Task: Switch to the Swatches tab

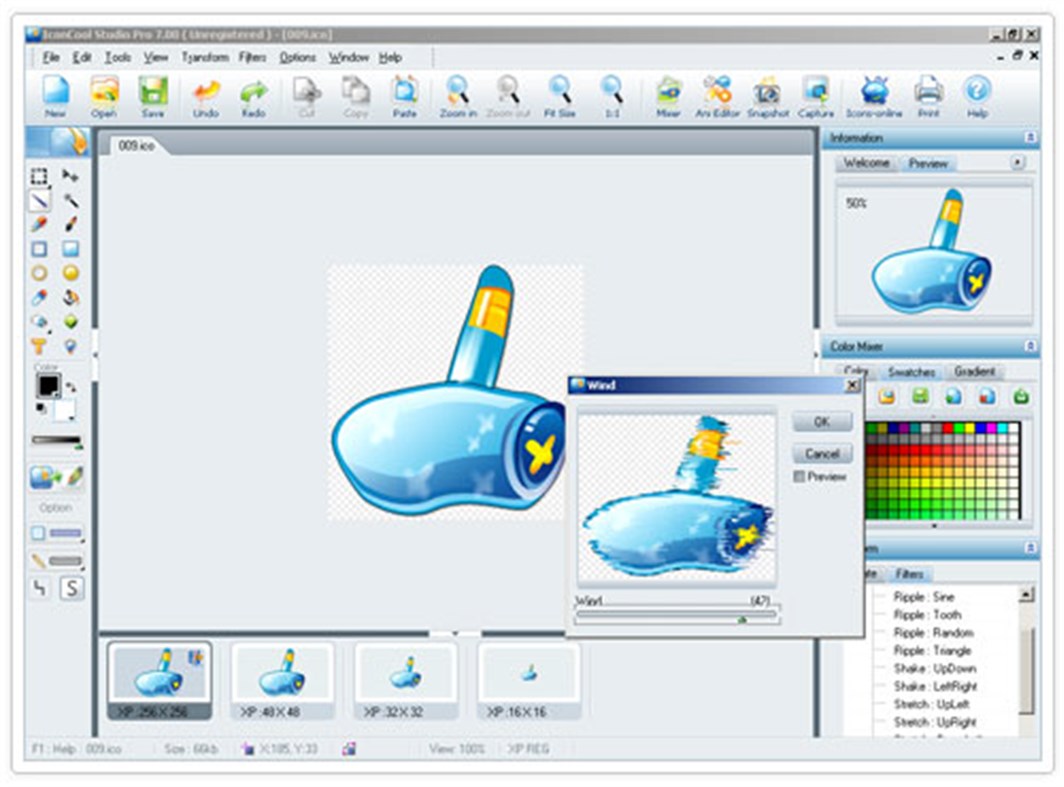Action: coord(911,372)
